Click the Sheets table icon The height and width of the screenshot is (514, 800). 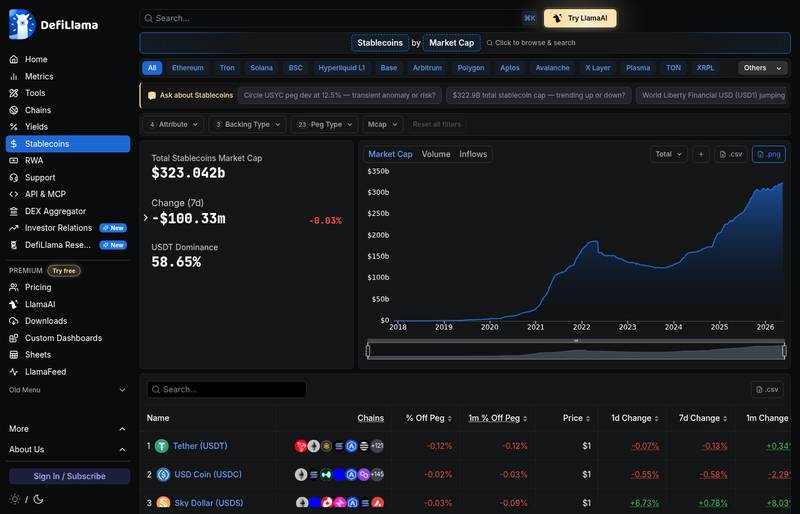[14, 355]
